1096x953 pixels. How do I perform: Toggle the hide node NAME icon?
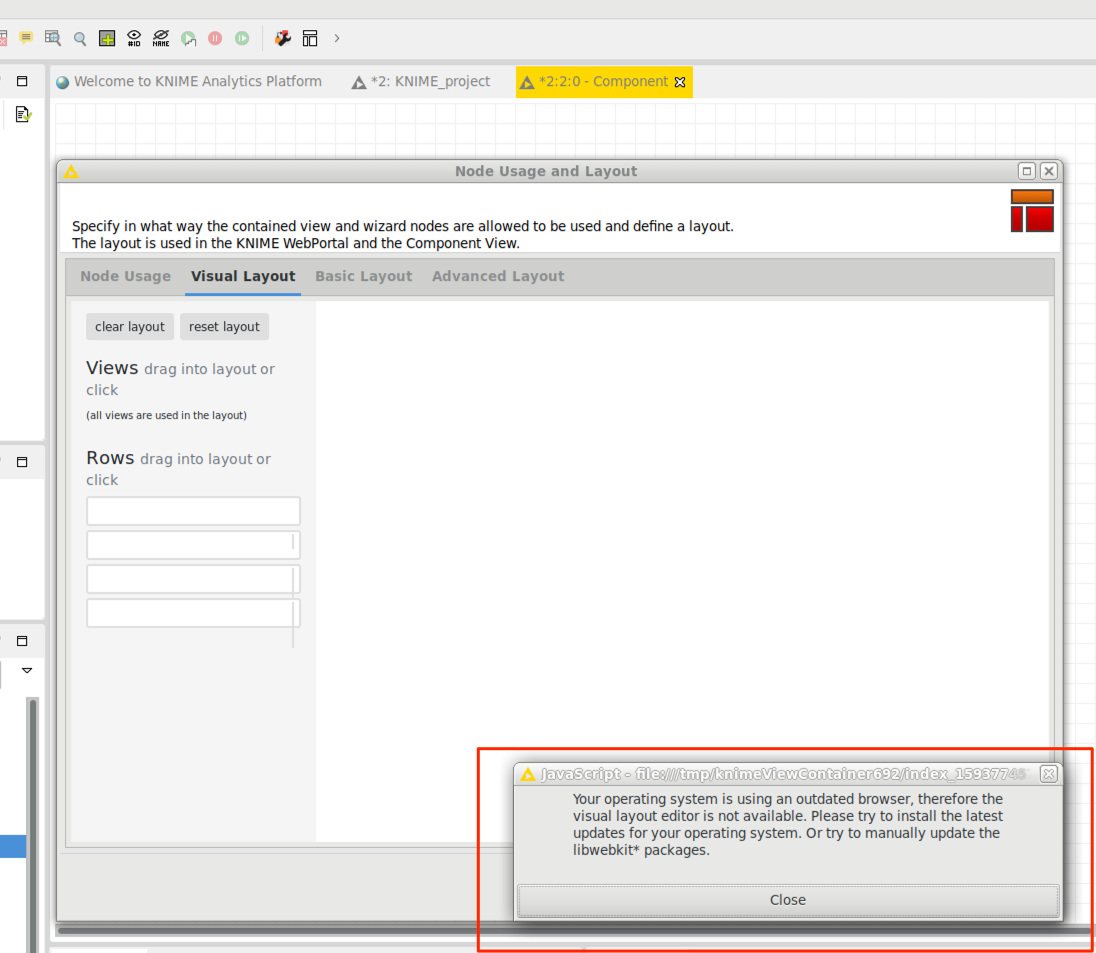point(161,38)
